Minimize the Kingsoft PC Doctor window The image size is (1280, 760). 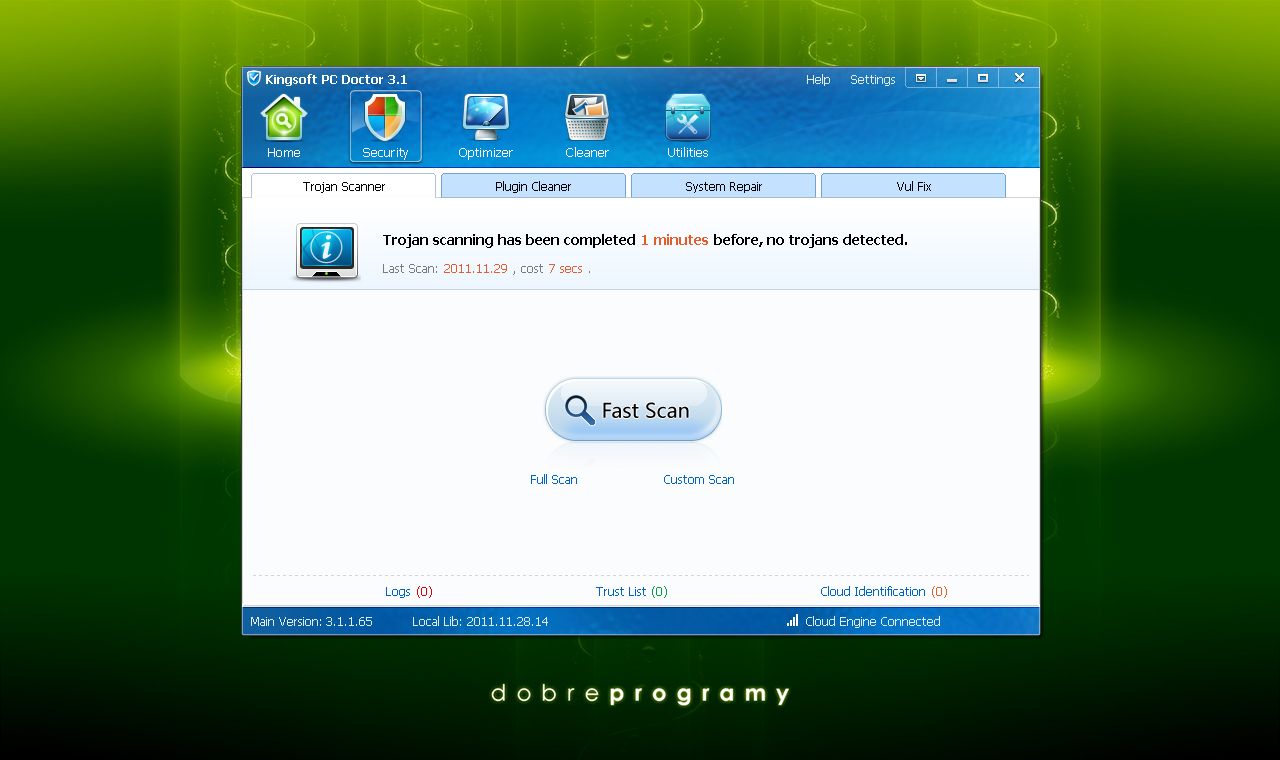click(952, 78)
